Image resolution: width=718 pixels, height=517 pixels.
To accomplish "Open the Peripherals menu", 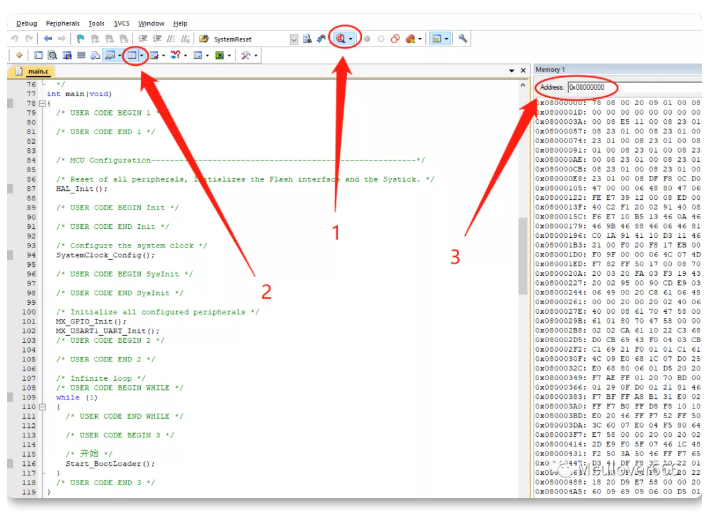I will click(x=63, y=23).
